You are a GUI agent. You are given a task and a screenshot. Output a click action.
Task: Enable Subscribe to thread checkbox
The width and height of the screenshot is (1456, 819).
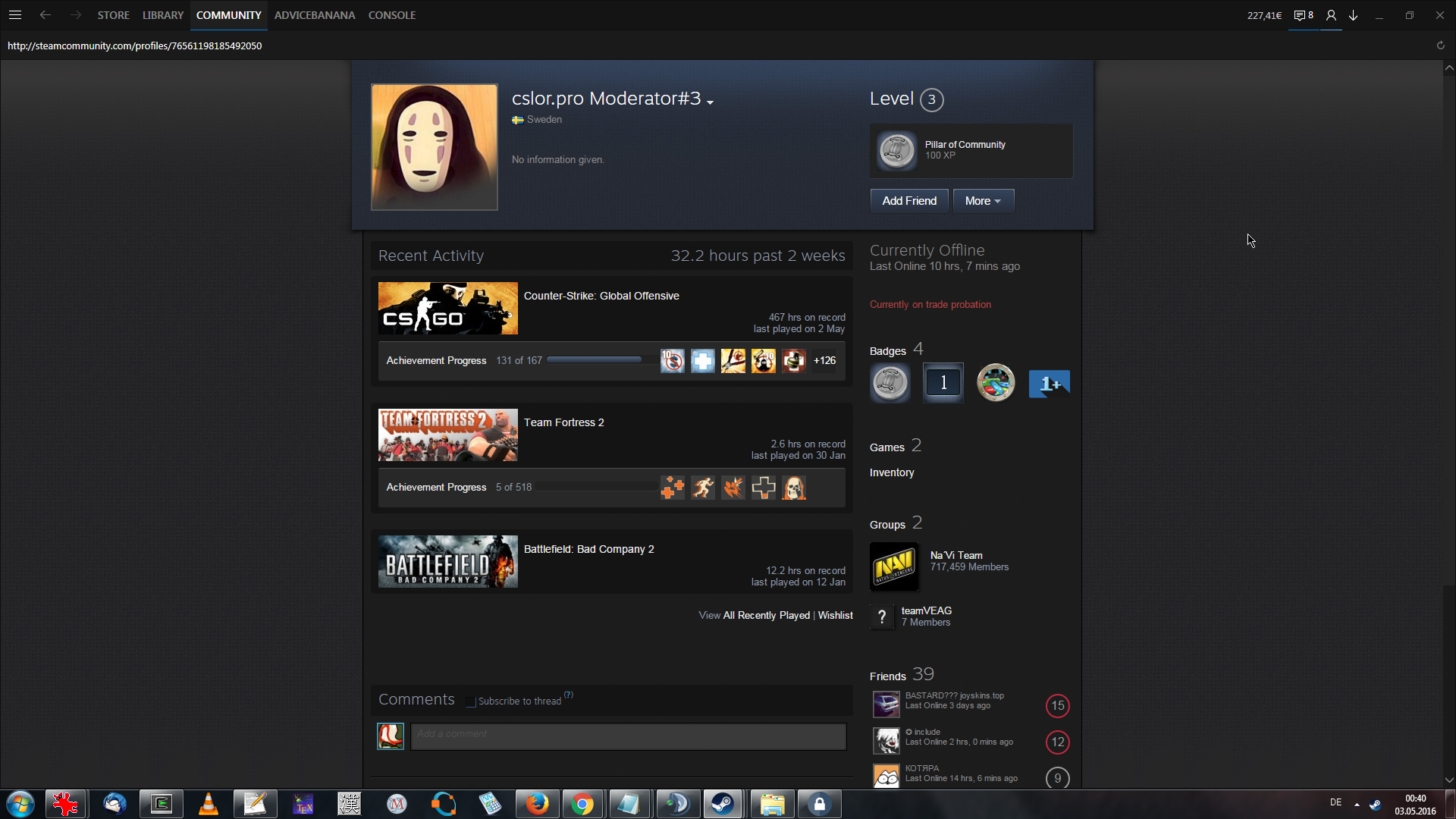point(471,702)
